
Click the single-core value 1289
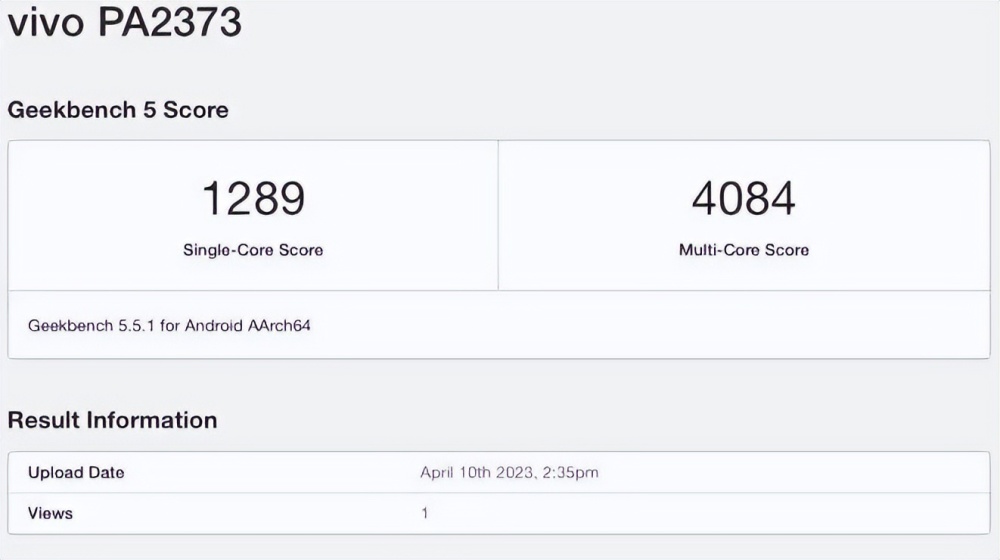click(x=253, y=198)
